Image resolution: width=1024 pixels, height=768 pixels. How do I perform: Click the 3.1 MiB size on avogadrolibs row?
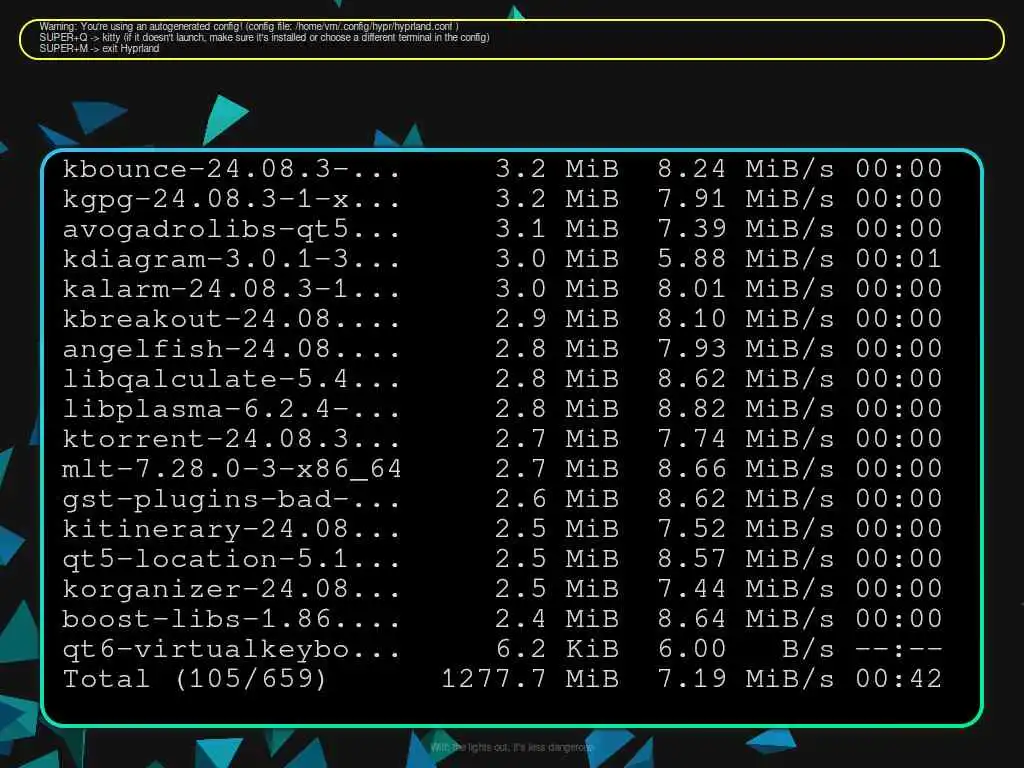(557, 229)
